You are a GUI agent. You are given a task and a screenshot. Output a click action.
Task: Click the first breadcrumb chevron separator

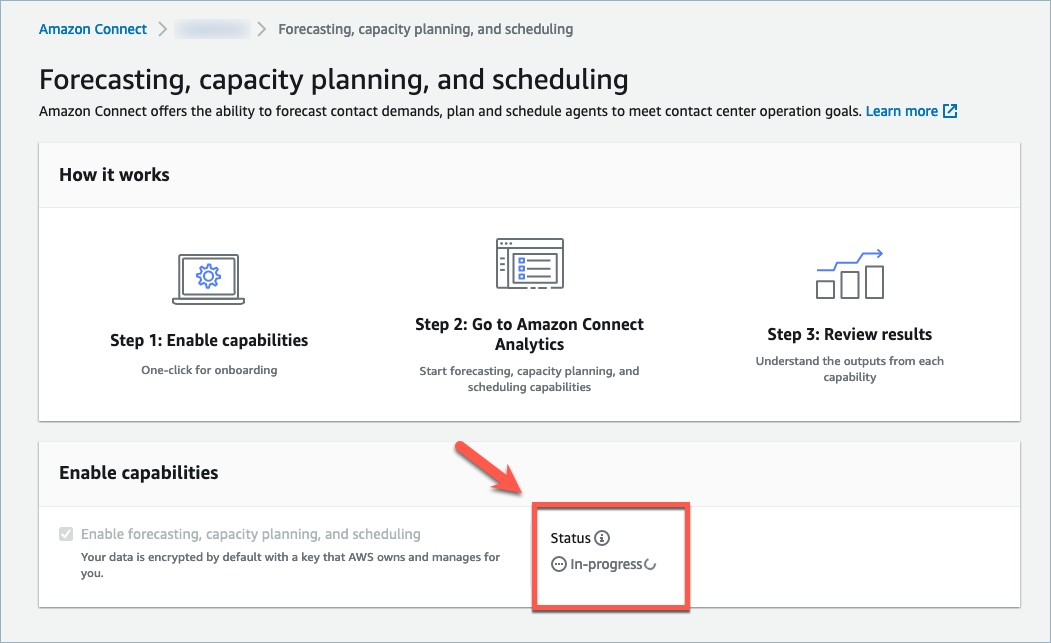[162, 29]
